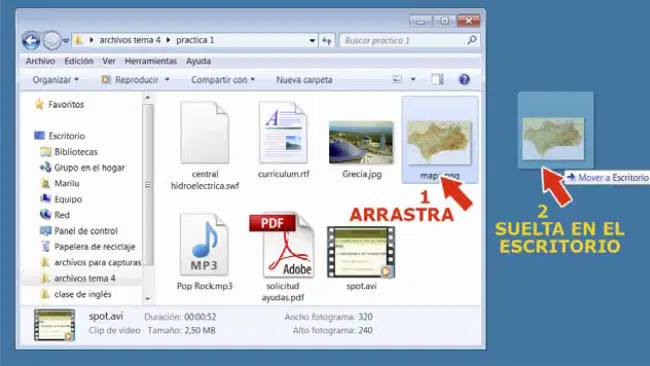Select Favoritos in the navigation pane
650x366 pixels.
point(59,104)
